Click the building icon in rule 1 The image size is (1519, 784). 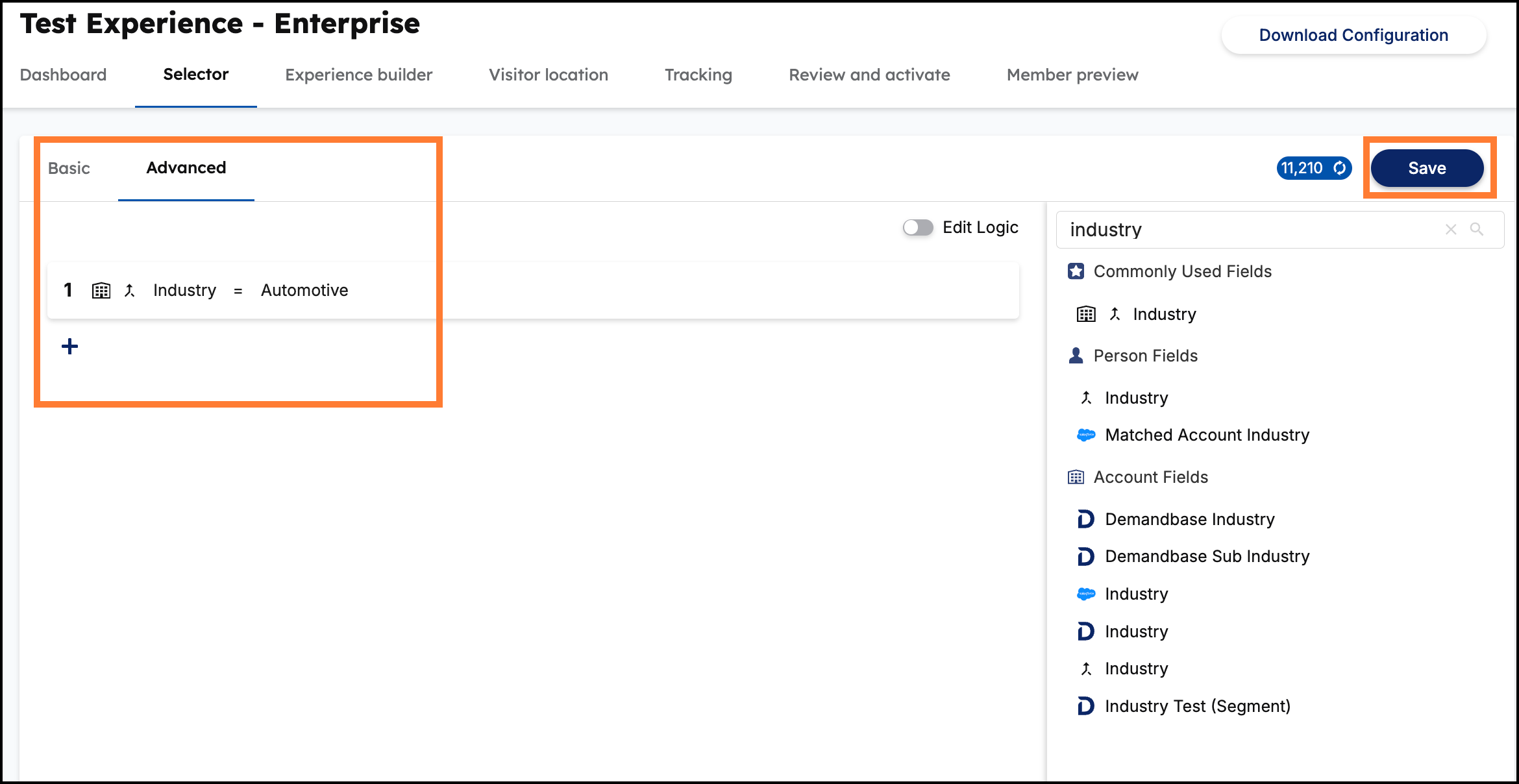pyautogui.click(x=101, y=290)
